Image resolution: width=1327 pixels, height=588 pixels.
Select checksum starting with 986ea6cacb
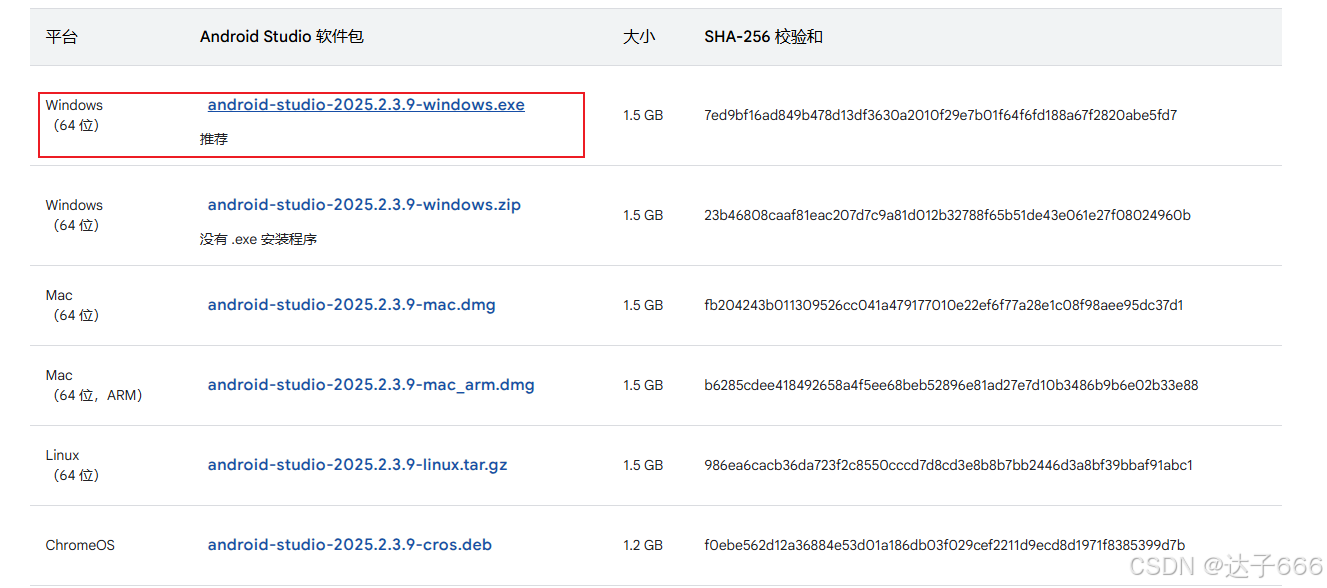coord(949,465)
